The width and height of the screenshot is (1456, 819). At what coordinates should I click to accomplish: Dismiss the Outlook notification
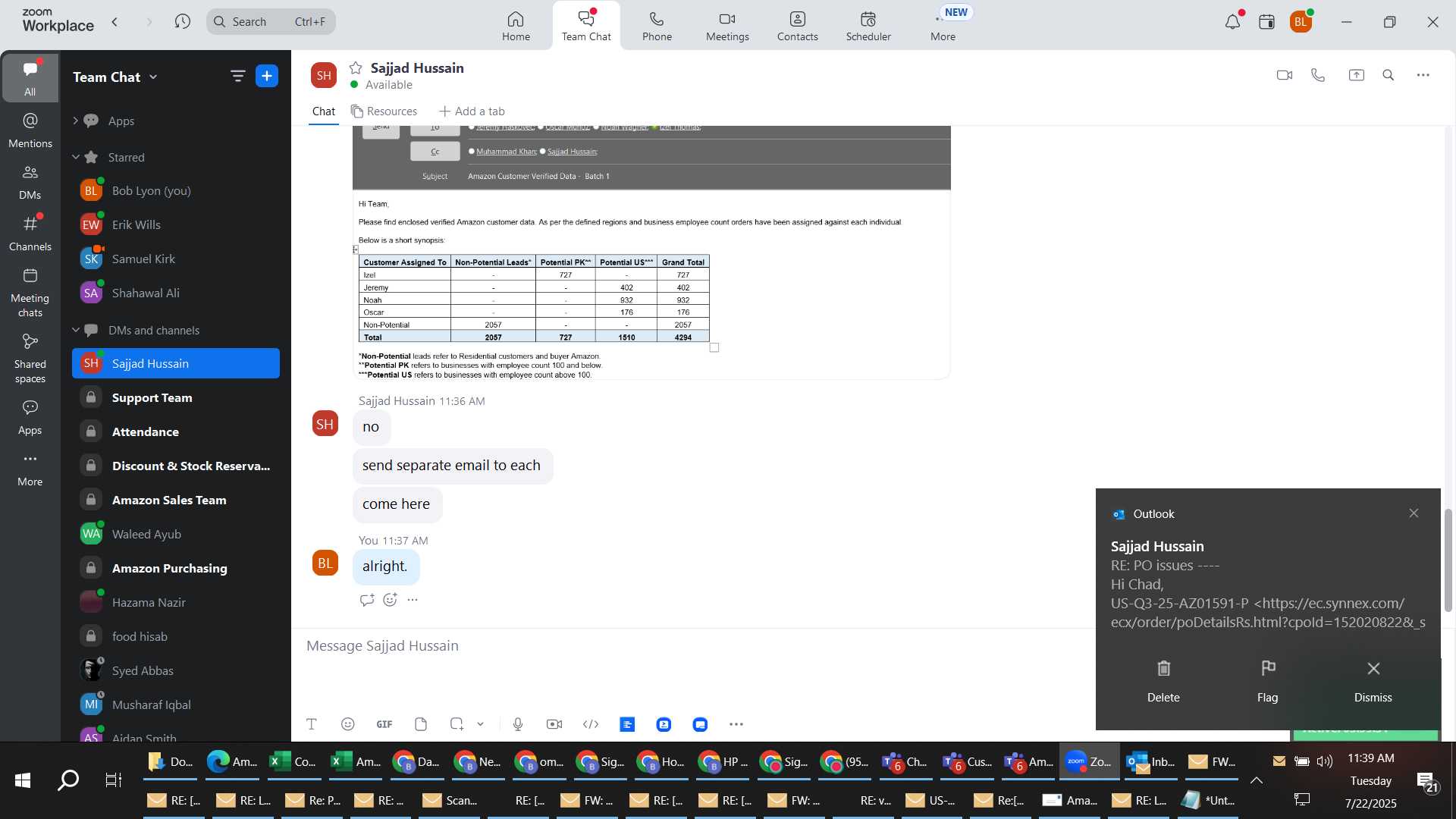point(1373,680)
